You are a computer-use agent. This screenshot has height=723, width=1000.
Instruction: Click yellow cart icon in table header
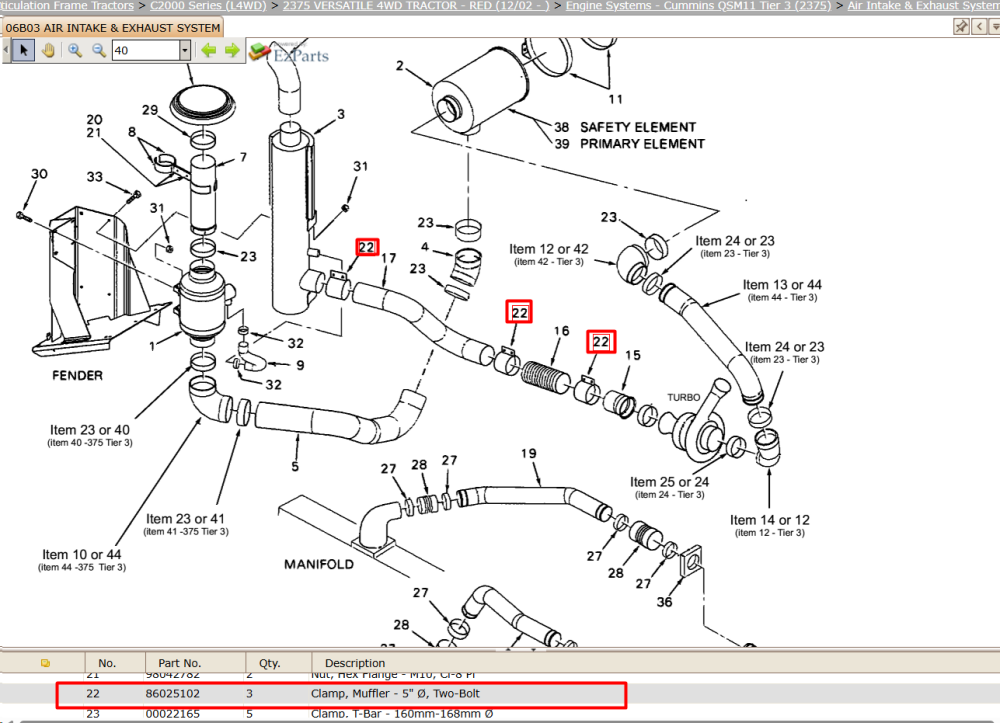click(45, 663)
